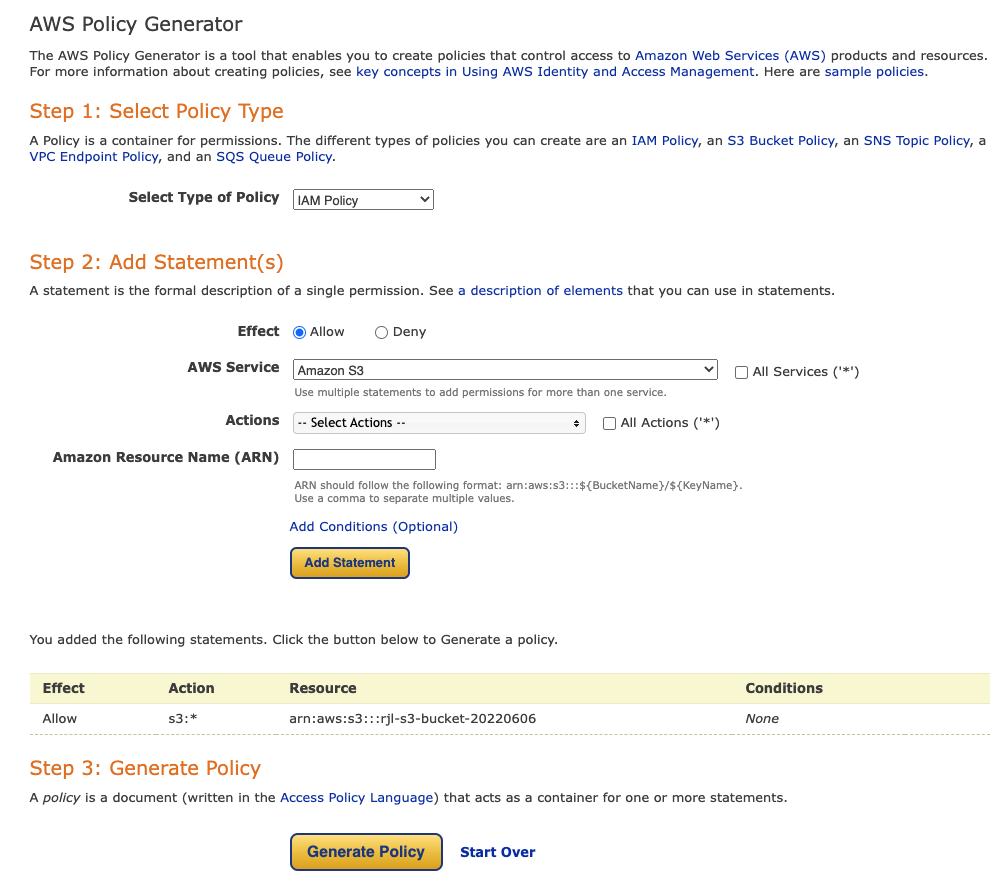Expand the Actions dropdown

click(x=438, y=422)
